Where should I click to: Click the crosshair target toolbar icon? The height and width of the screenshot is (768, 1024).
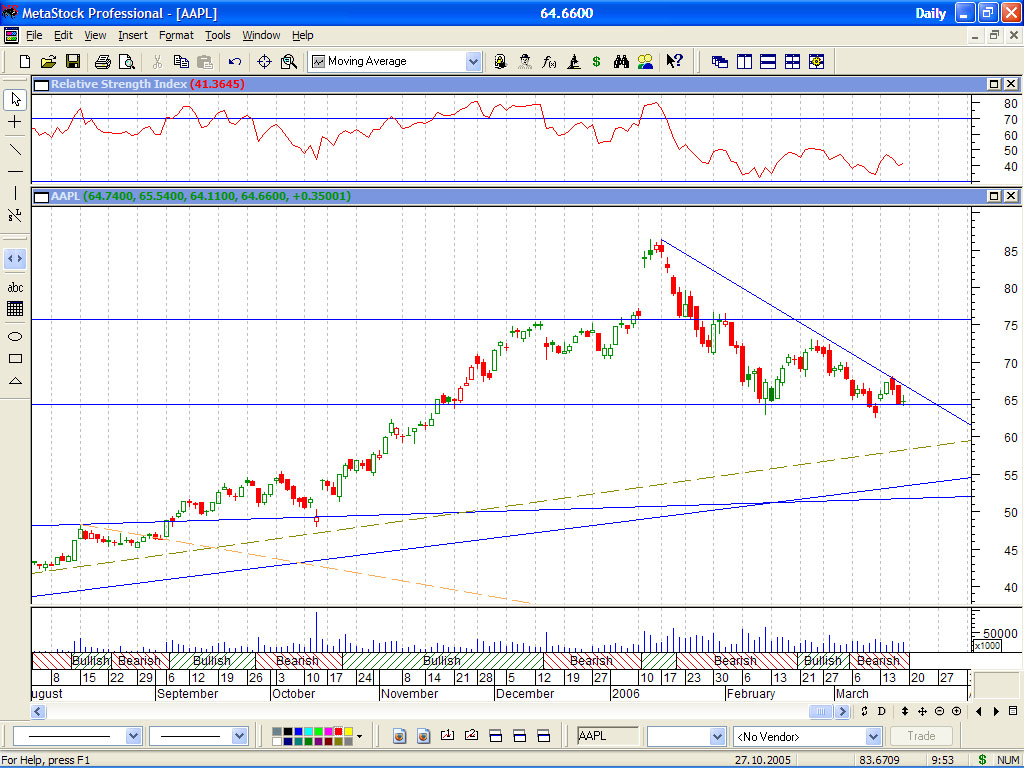pyautogui.click(x=264, y=61)
